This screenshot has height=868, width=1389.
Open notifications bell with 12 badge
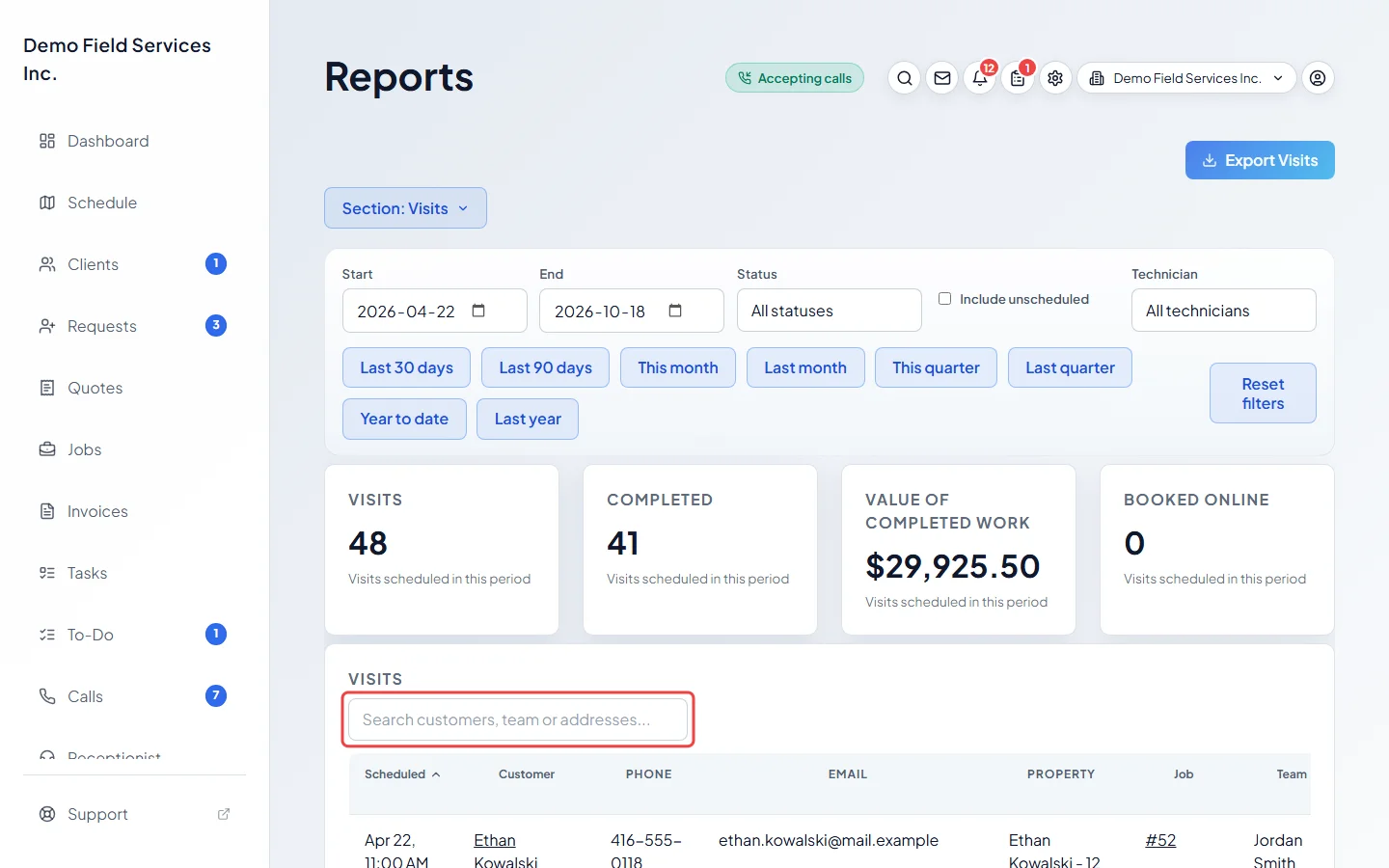click(x=980, y=78)
